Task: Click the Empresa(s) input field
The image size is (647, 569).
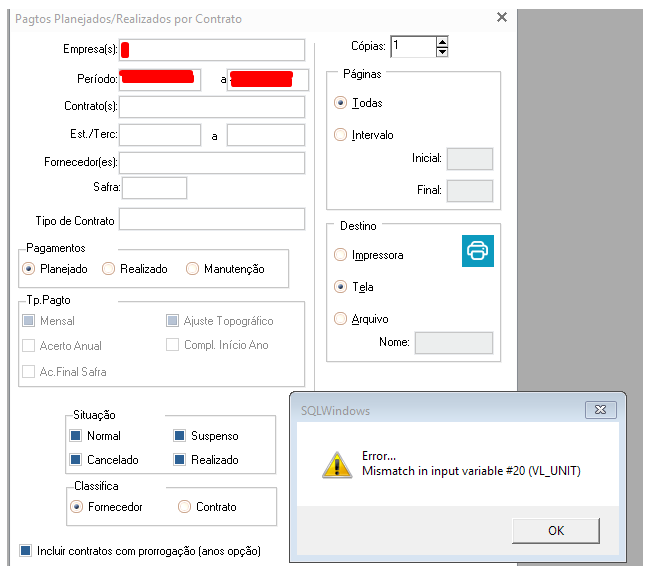Action: tap(212, 50)
